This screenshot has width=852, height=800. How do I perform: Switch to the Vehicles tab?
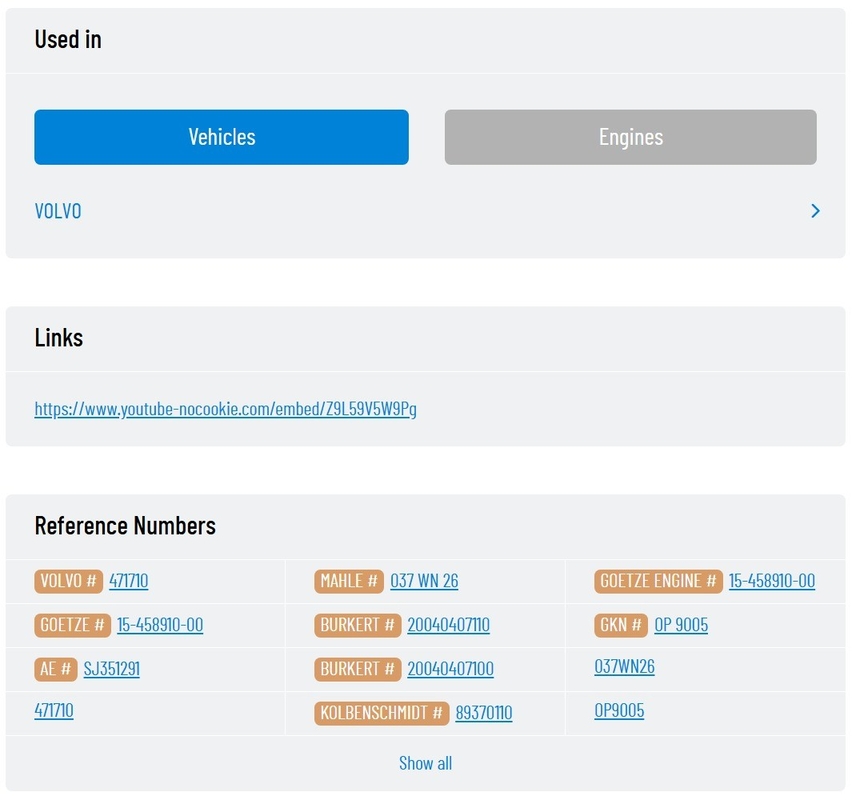pos(221,137)
